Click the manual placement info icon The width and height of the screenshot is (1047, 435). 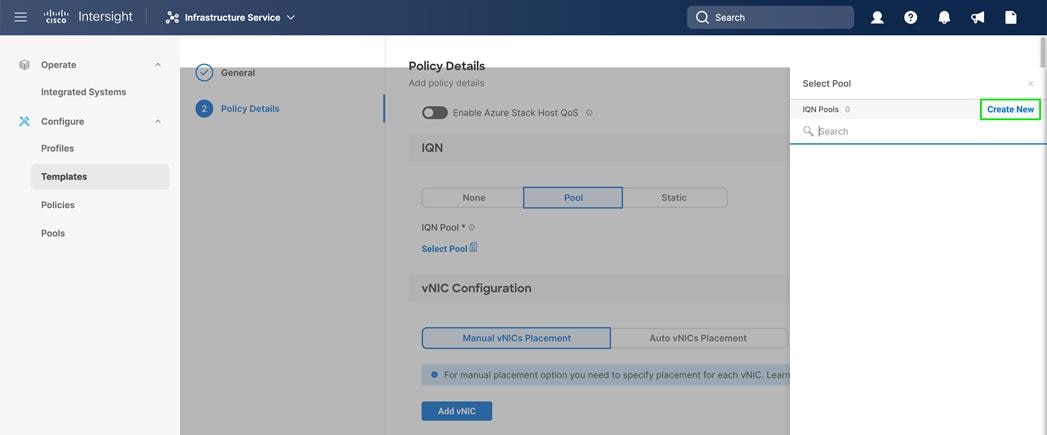point(434,375)
